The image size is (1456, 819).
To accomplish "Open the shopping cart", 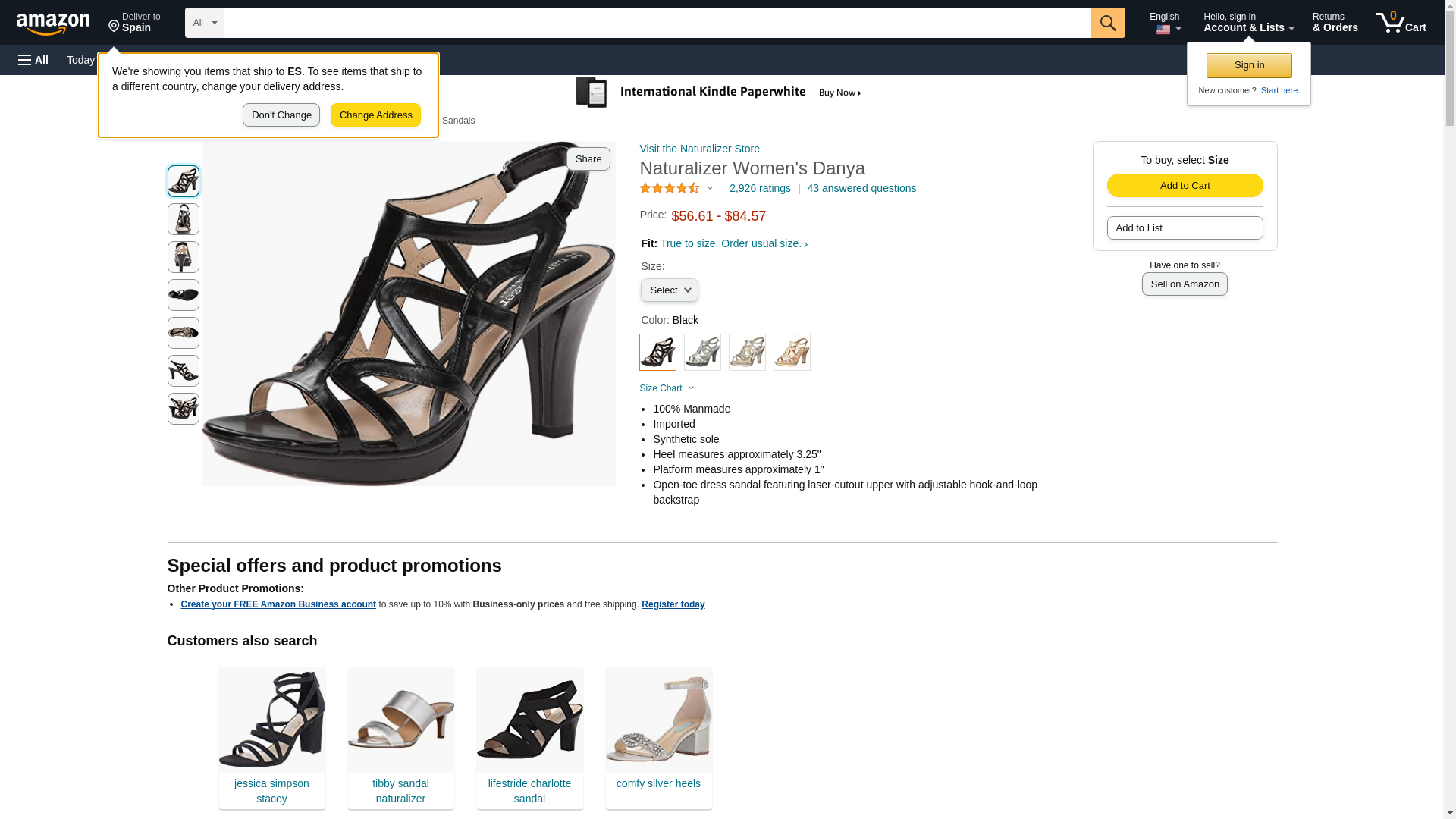I will pyautogui.click(x=1401, y=22).
